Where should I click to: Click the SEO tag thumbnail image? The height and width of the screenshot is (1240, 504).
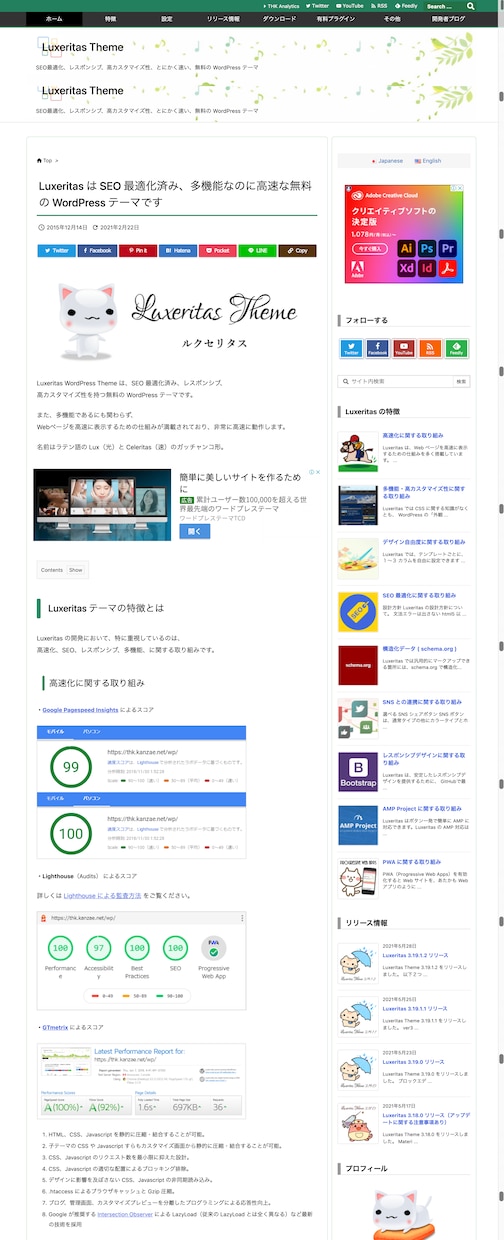point(357,610)
